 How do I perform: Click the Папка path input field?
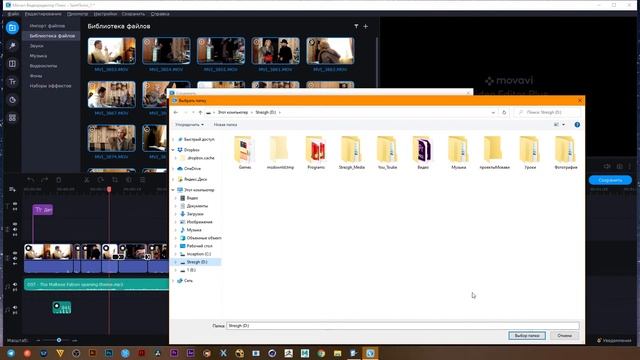(403, 326)
